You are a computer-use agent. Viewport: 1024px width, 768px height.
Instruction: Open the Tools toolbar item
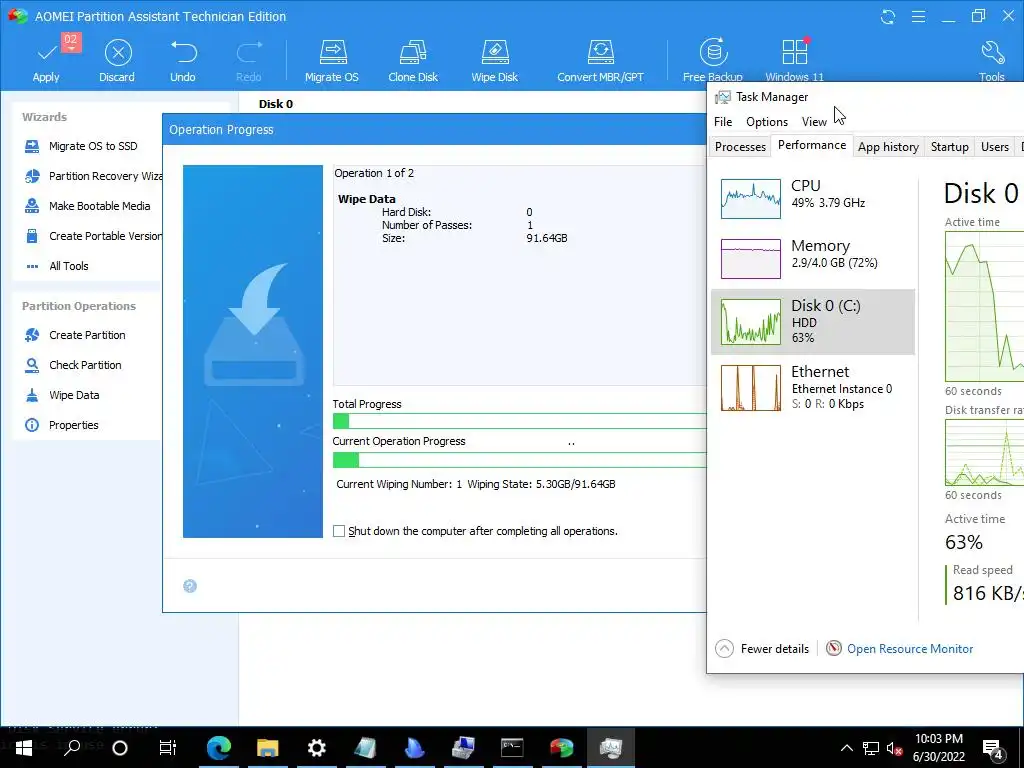[x=991, y=61]
